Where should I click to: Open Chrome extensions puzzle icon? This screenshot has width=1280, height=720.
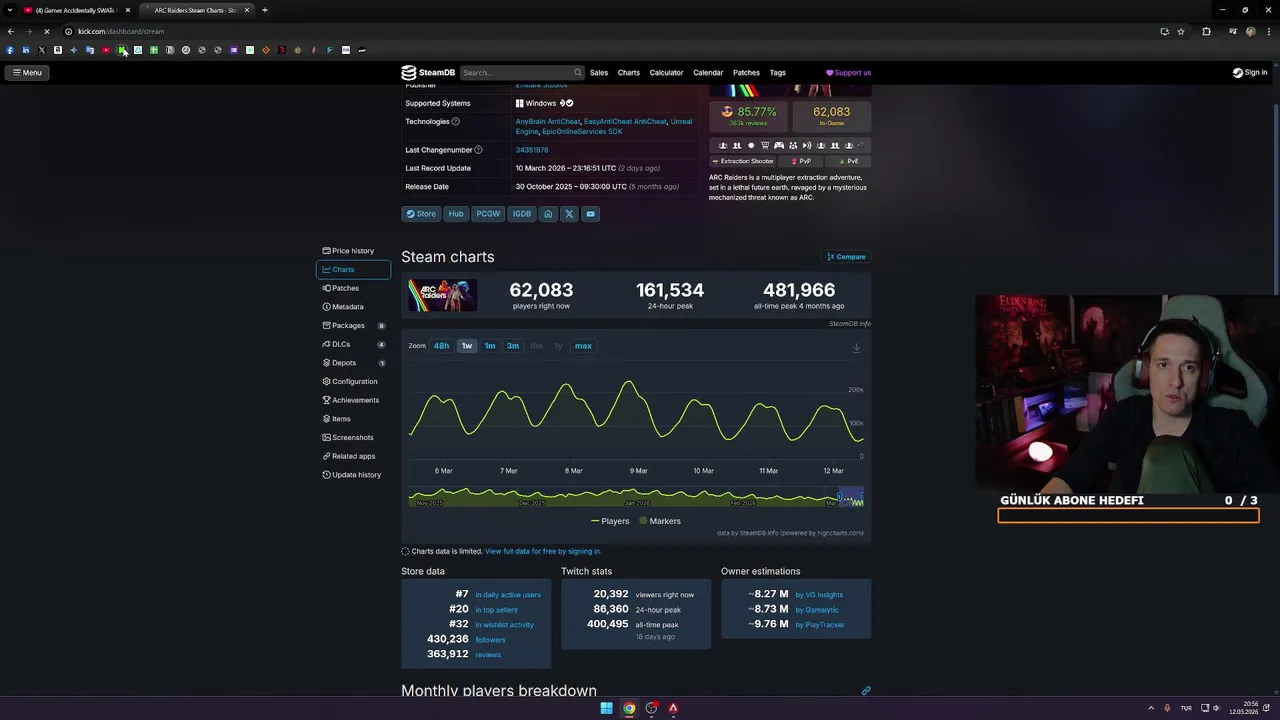(1206, 32)
